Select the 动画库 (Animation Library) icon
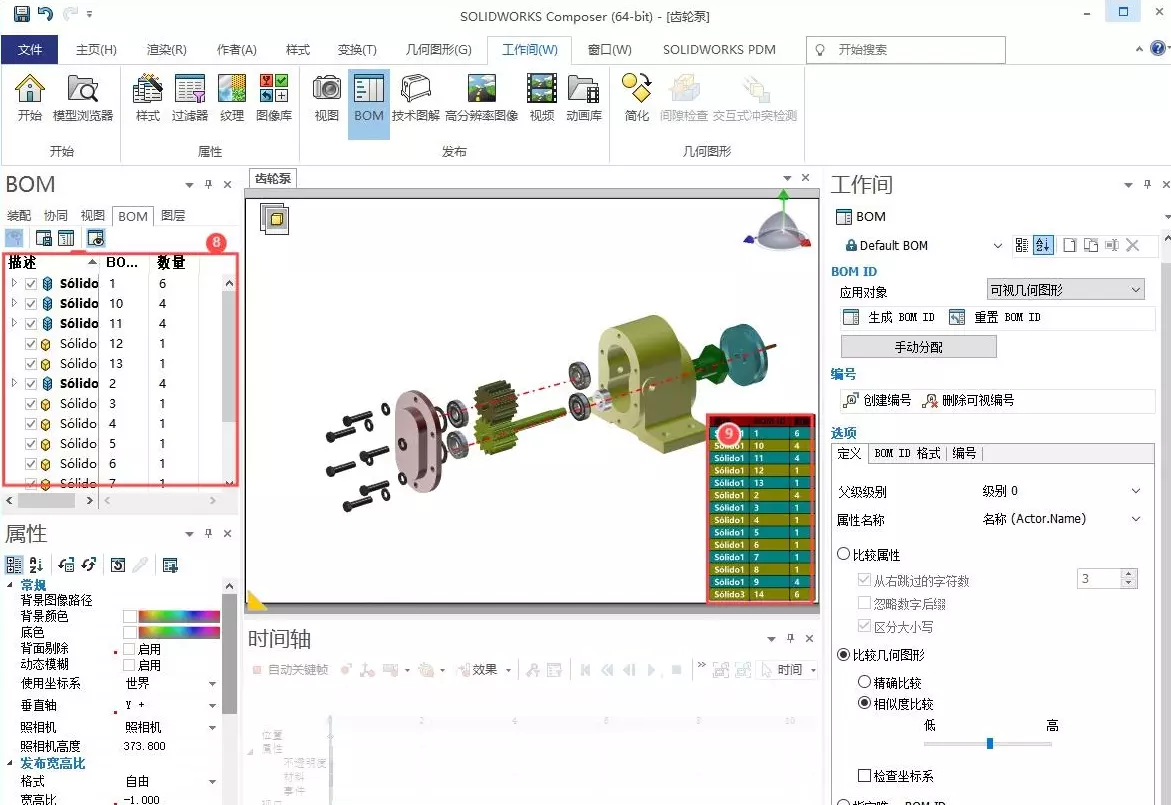The height and width of the screenshot is (805, 1171). pyautogui.click(x=583, y=98)
